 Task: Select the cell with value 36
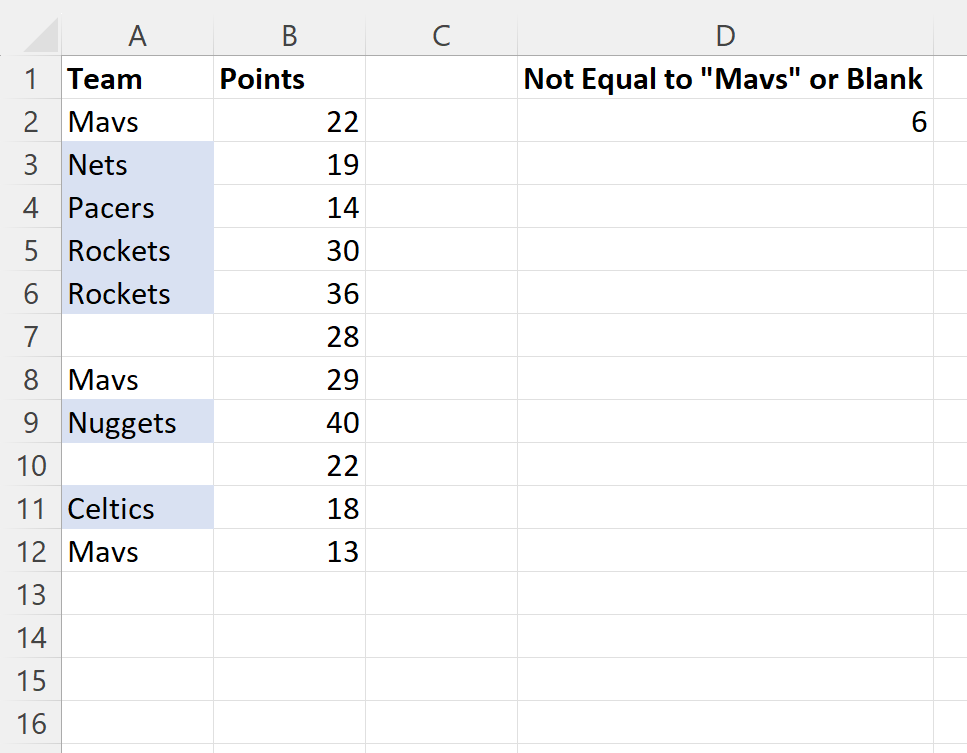click(289, 293)
